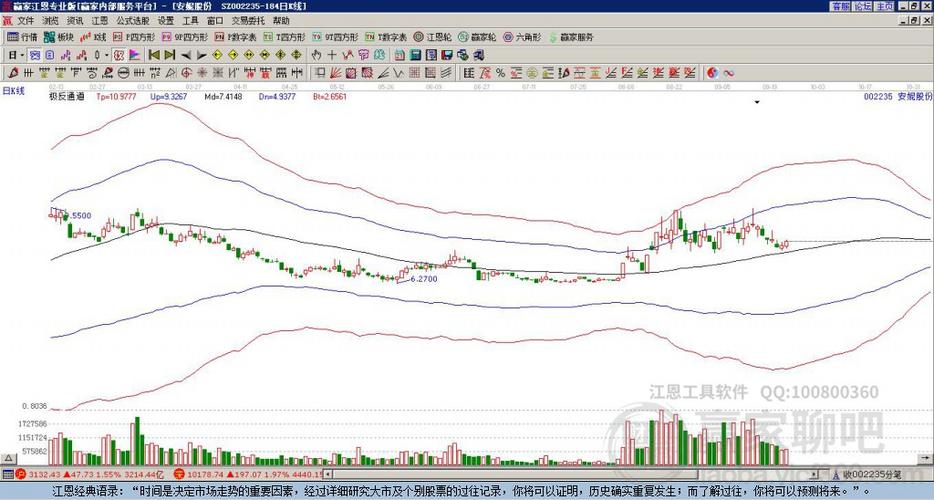This screenshot has height=500, width=934.
Task: Open the 9T四方形 tool
Action: pyautogui.click(x=335, y=37)
